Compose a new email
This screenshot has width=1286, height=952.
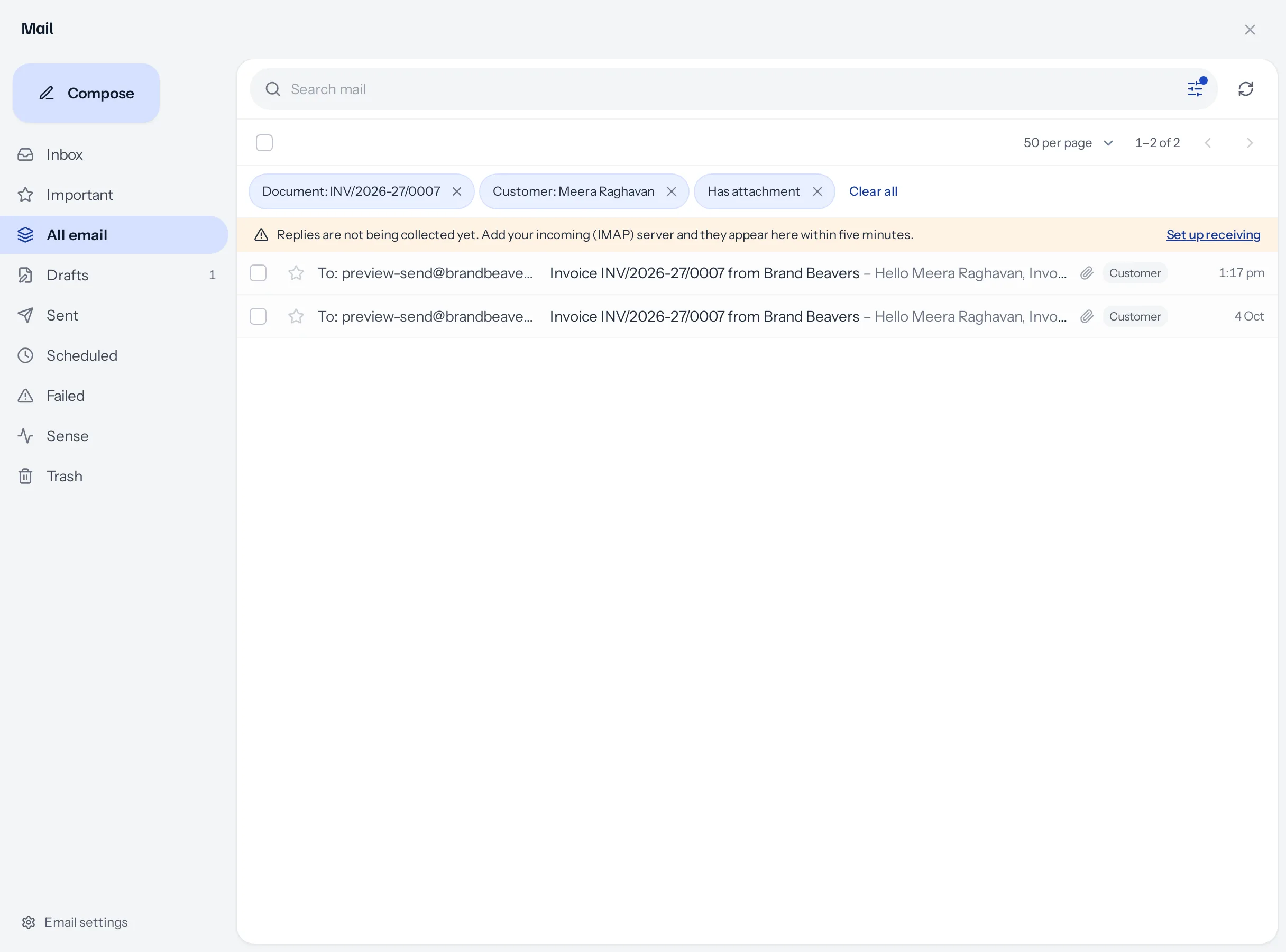tap(86, 93)
